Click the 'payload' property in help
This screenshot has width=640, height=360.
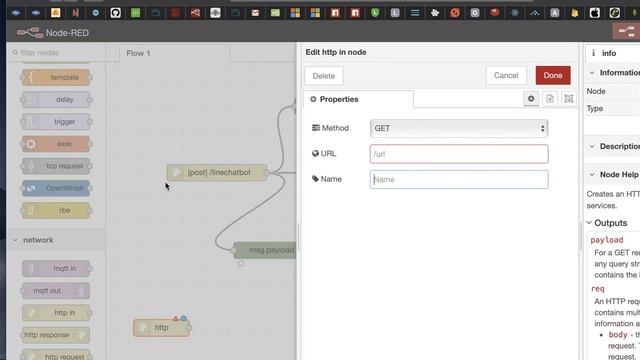pyautogui.click(x=607, y=240)
